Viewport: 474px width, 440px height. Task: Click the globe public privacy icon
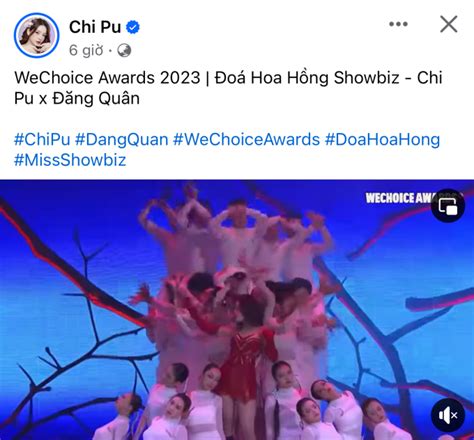point(124,50)
